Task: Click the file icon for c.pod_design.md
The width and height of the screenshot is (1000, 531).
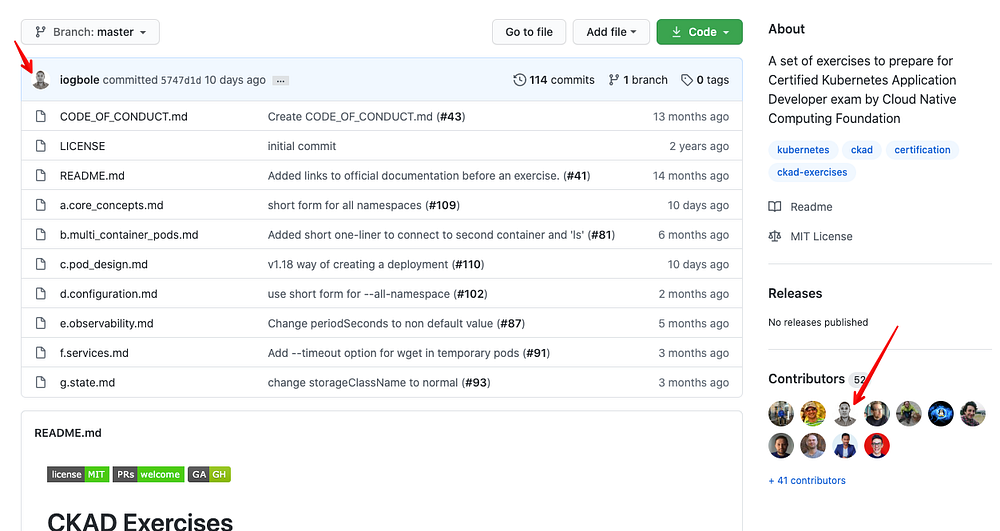Action: [x=41, y=264]
